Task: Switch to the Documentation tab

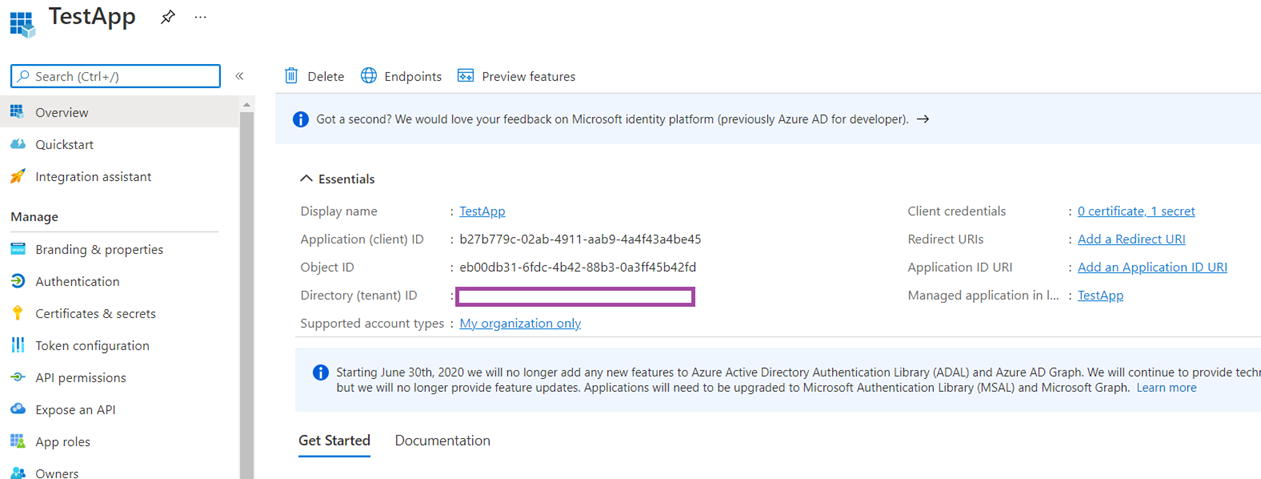Action: [x=442, y=440]
